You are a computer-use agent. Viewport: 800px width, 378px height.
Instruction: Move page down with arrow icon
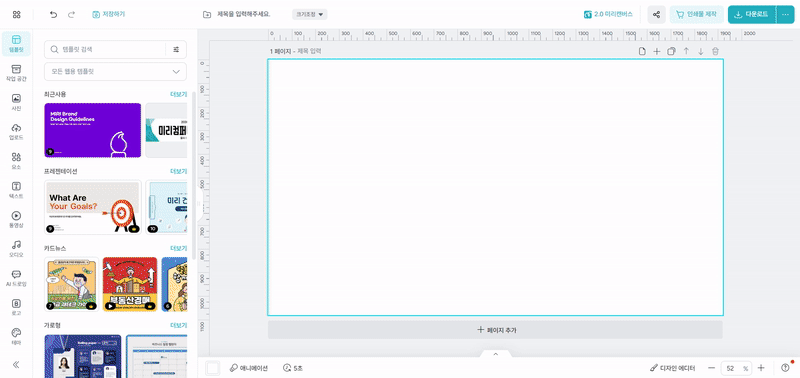(701, 51)
